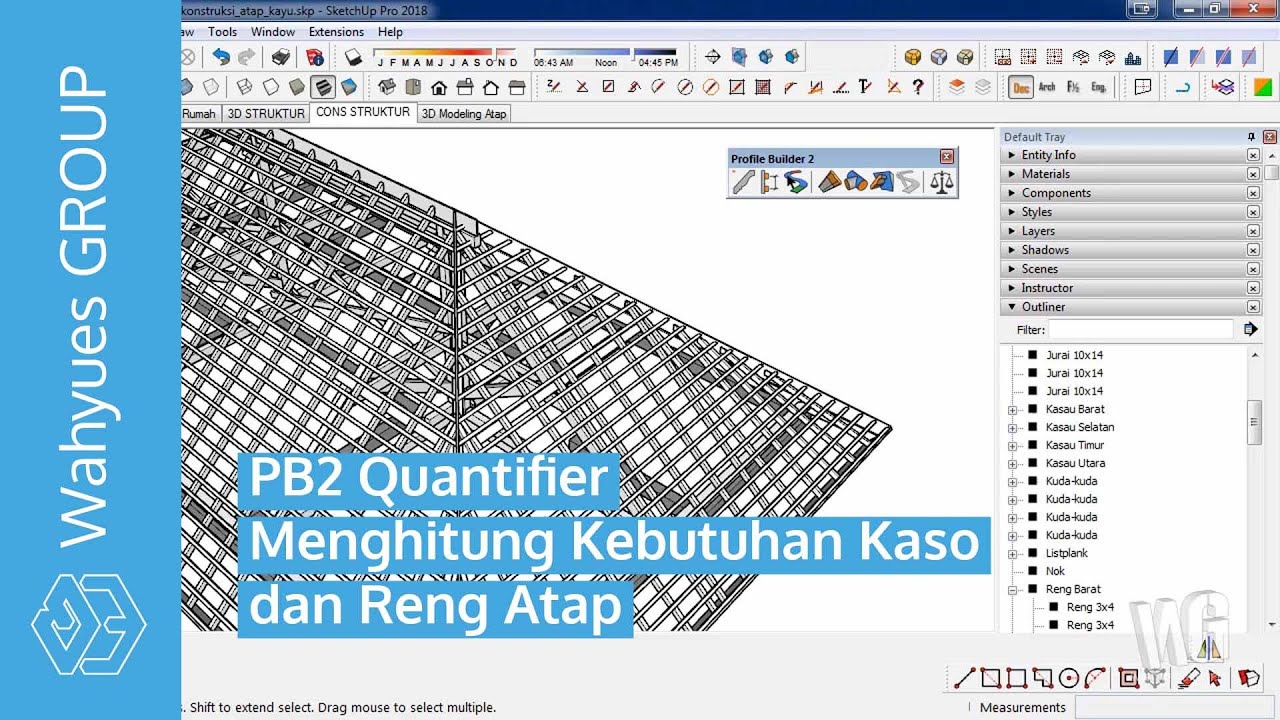Click the Offset square tool icon
The image size is (1280, 720).
(1129, 678)
